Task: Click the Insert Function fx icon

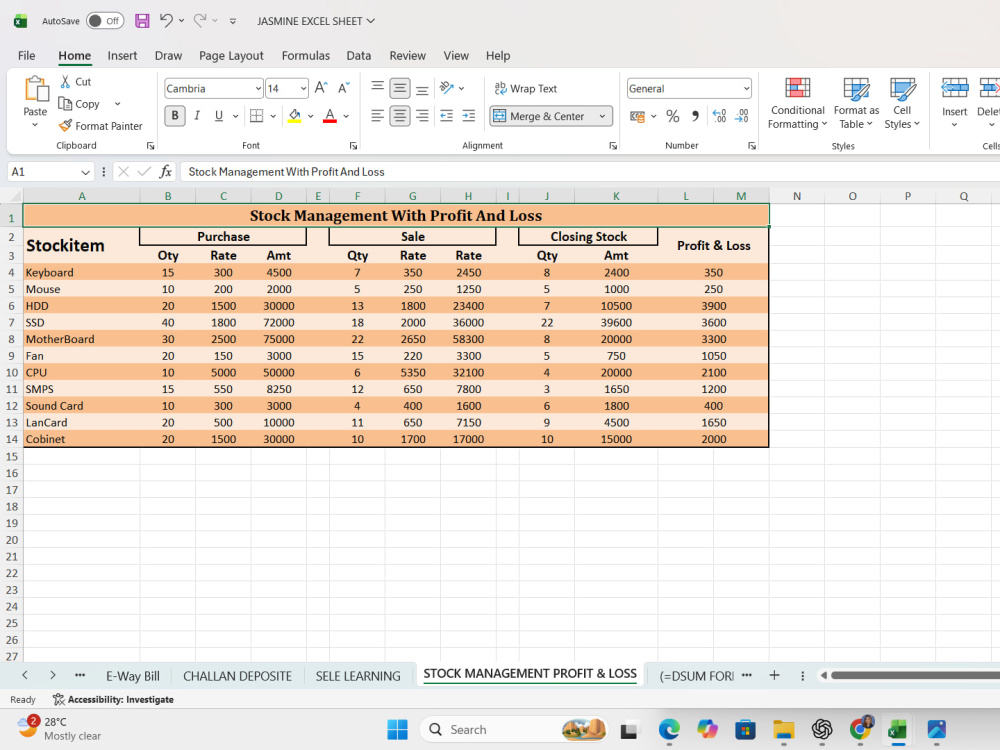Action: 166,172
